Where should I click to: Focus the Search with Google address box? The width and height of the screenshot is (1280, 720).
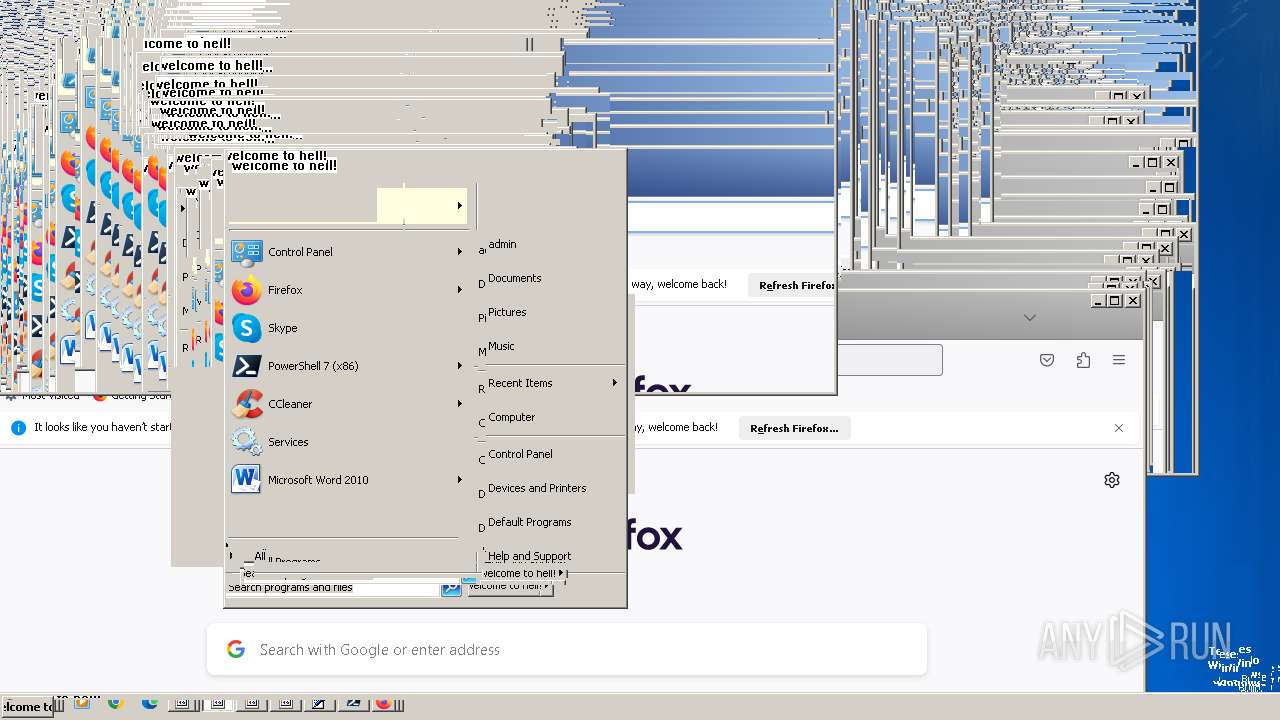pos(567,650)
